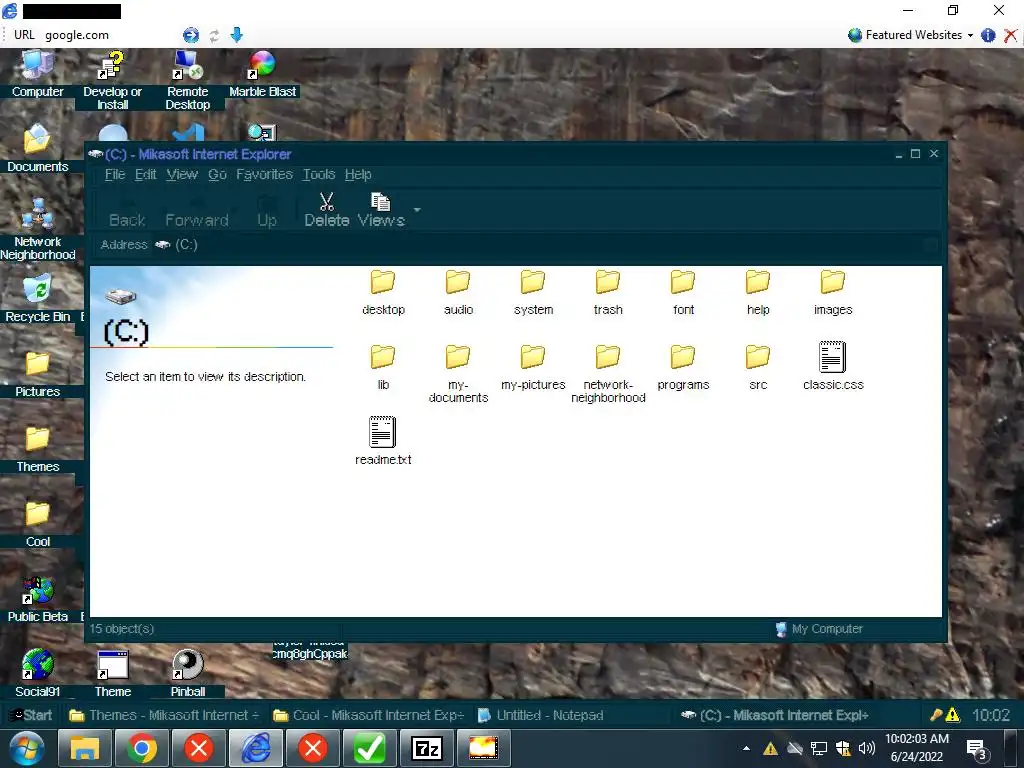The height and width of the screenshot is (768, 1024).
Task: Switch to Themes window in inner taskbar
Action: [164, 715]
